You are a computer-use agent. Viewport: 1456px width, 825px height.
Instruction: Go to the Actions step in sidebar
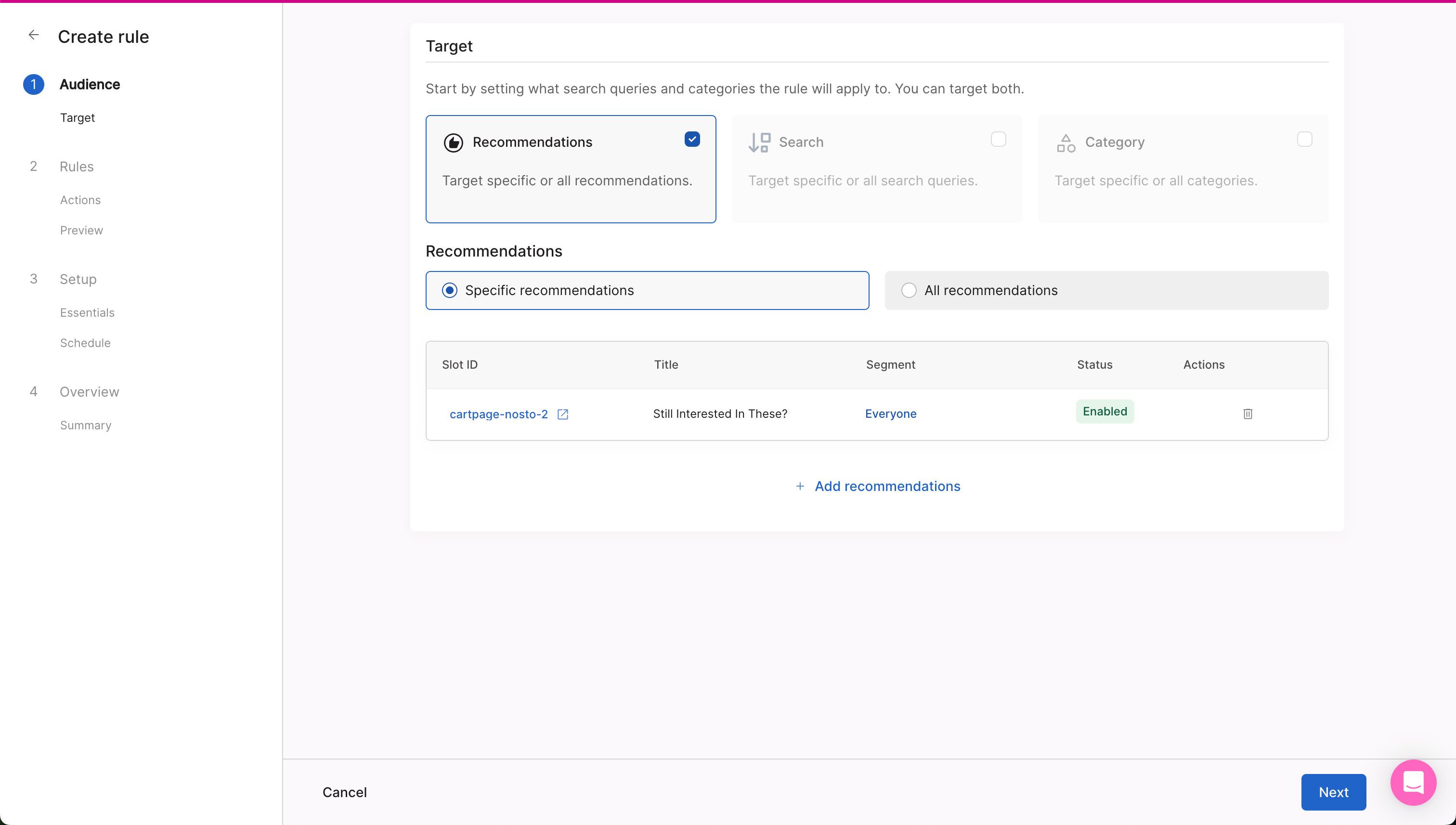tap(80, 199)
